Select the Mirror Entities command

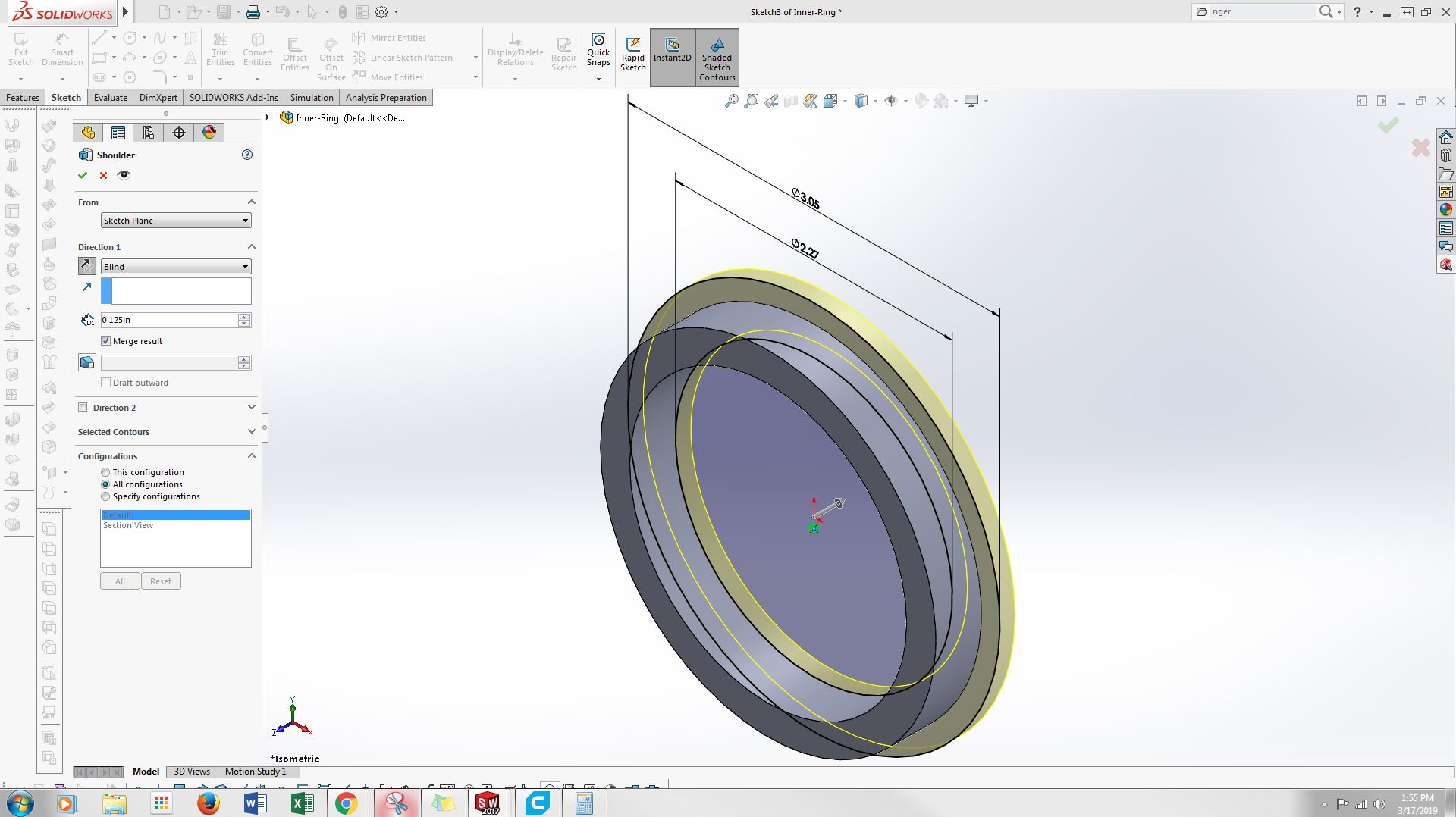tap(389, 38)
